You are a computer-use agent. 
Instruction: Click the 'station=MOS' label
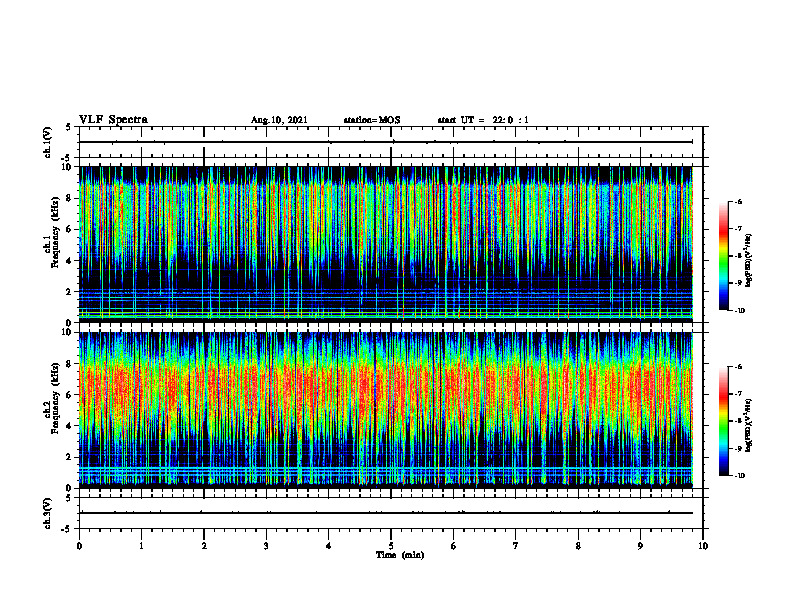[372, 120]
